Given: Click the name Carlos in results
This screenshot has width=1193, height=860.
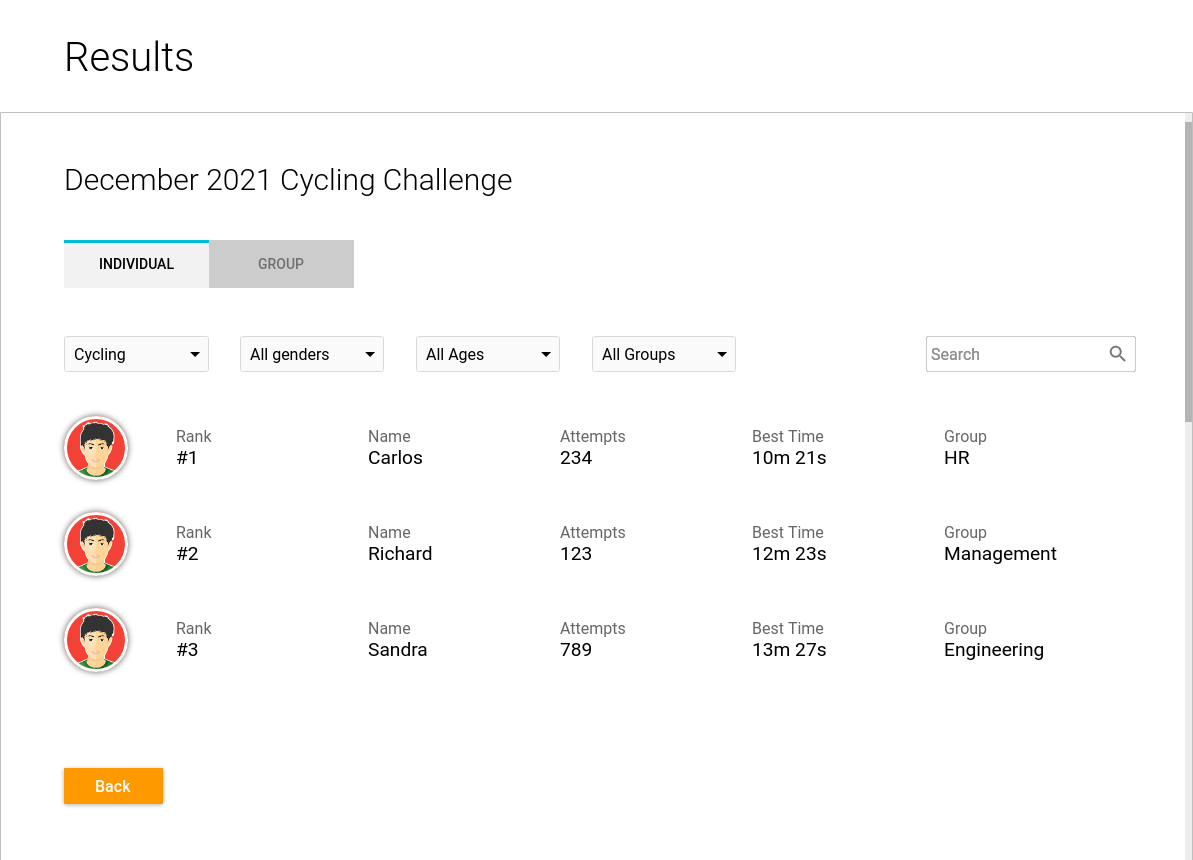Looking at the screenshot, I should tap(395, 458).
